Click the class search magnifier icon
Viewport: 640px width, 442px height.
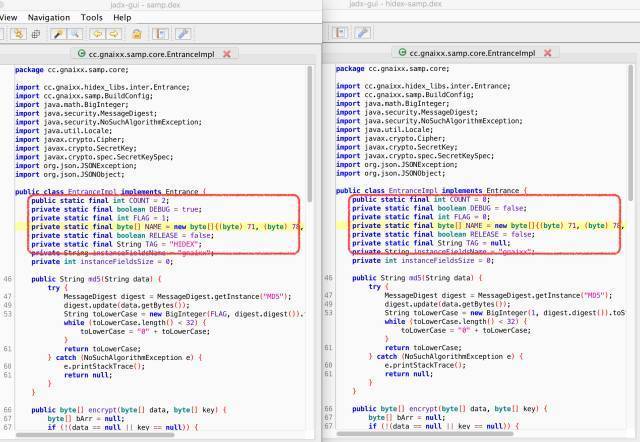[x=75, y=34]
